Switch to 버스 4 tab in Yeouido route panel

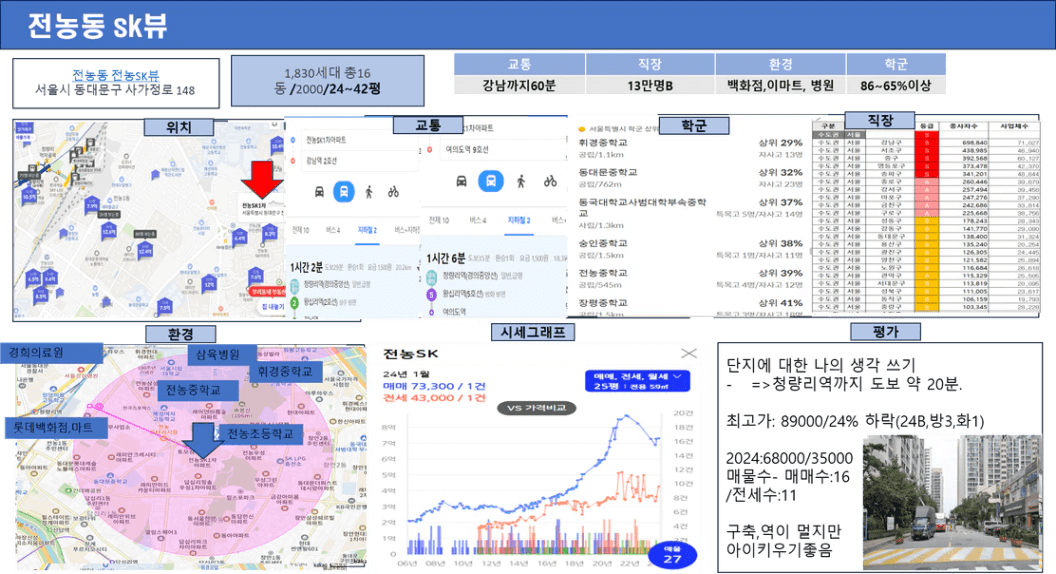pos(477,220)
